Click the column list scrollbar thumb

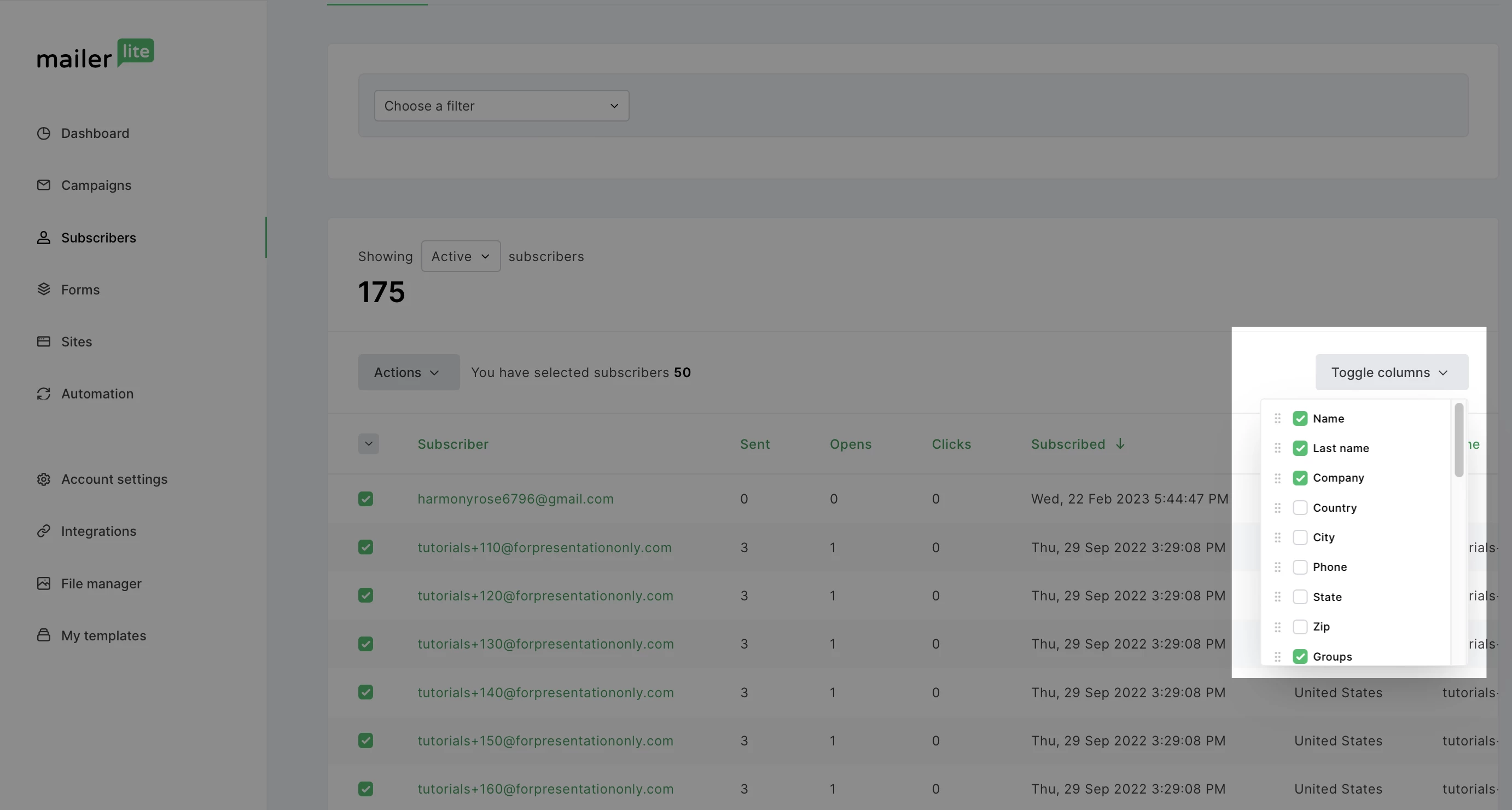tap(1458, 441)
